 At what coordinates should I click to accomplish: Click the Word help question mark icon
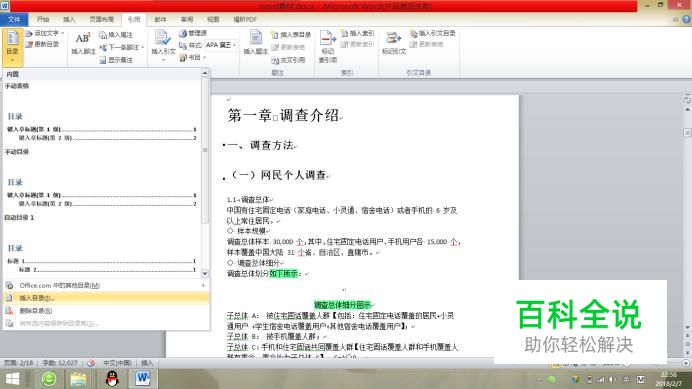tap(686, 19)
